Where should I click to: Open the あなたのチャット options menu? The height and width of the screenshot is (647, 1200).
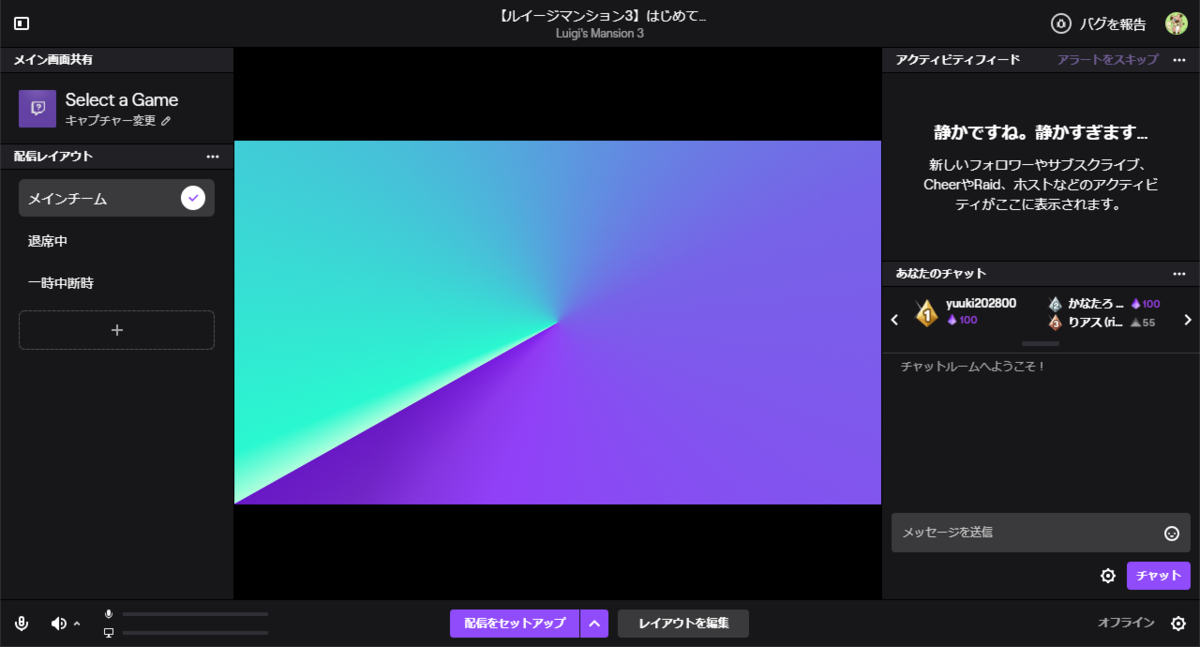1181,273
